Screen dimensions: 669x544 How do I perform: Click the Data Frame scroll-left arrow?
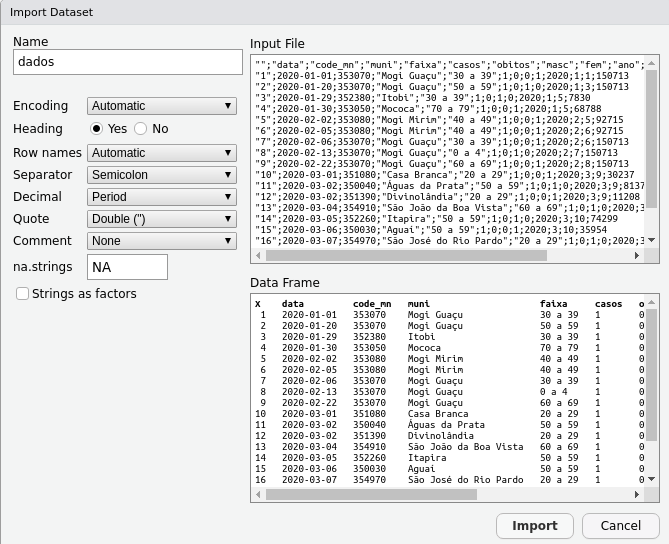click(x=258, y=494)
